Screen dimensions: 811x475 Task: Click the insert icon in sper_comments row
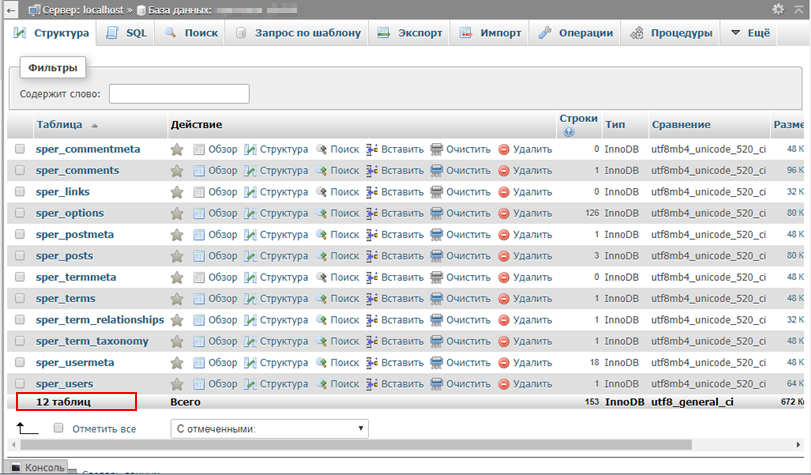(372, 171)
